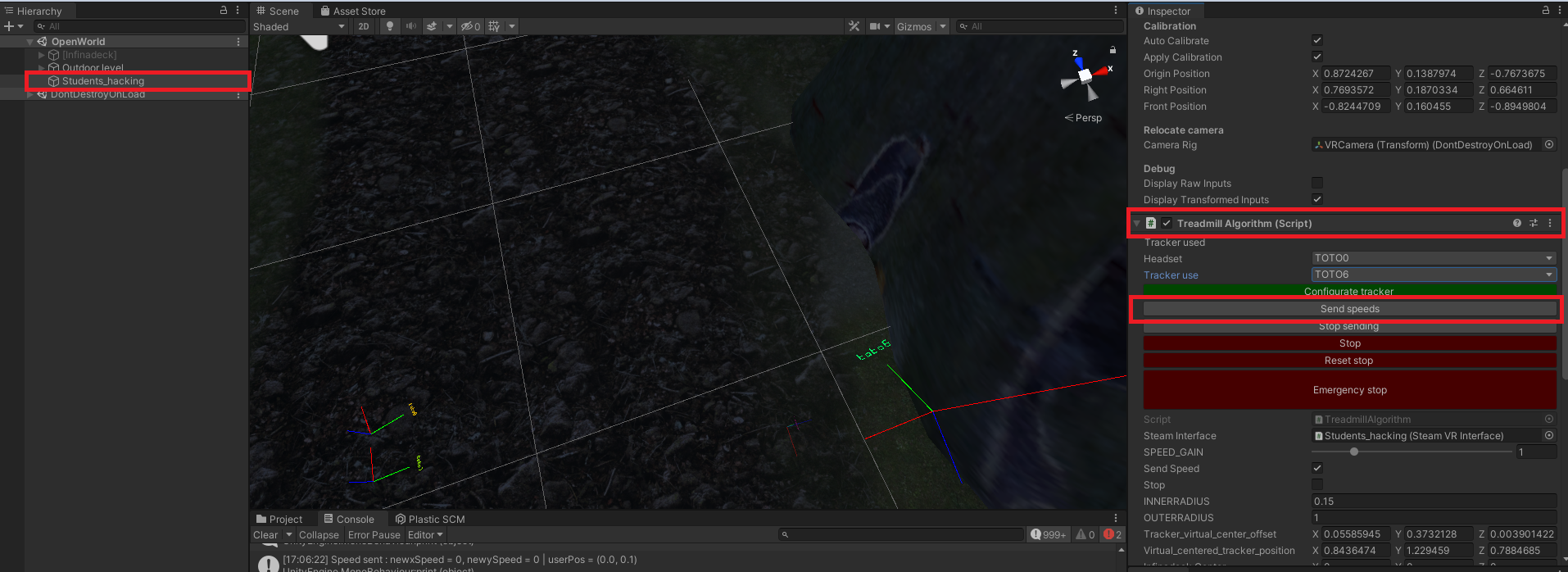This screenshot has width=1568, height=572.
Task: Collapse Treadmill Algorithm component foldout
Action: coord(1136,223)
